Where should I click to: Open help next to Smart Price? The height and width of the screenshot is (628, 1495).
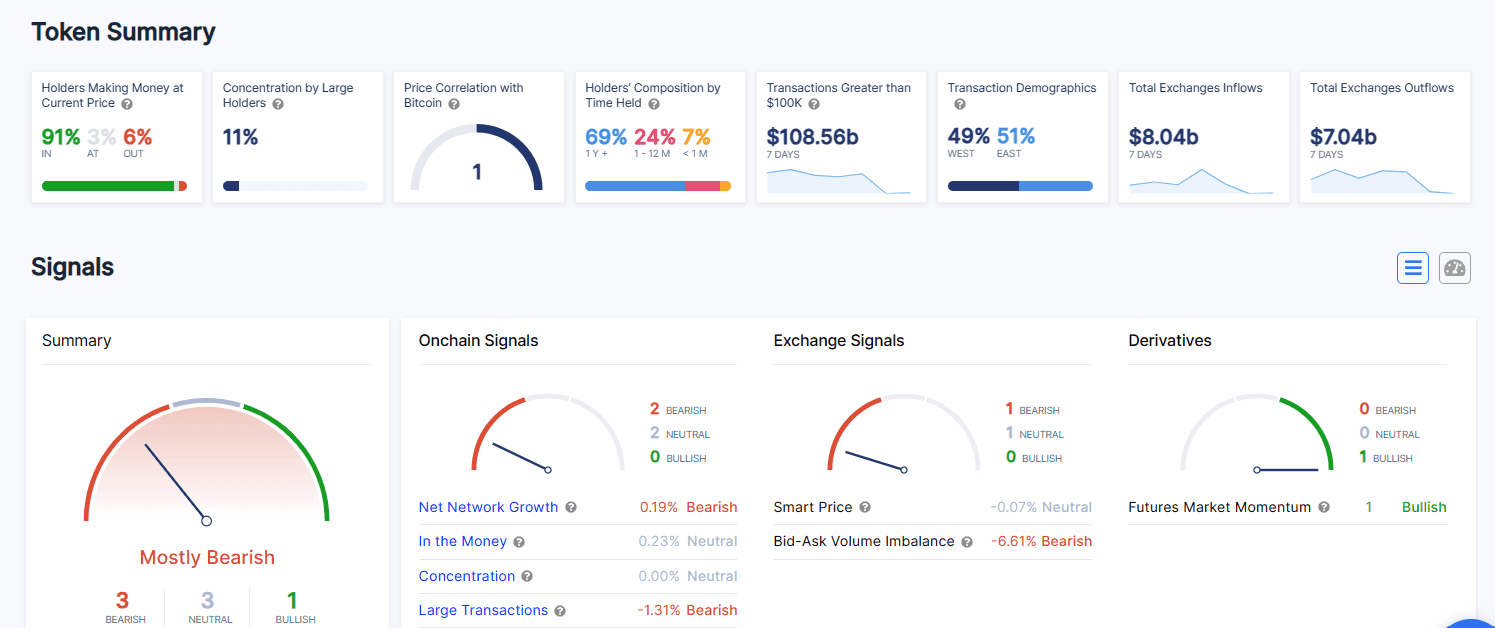864,507
